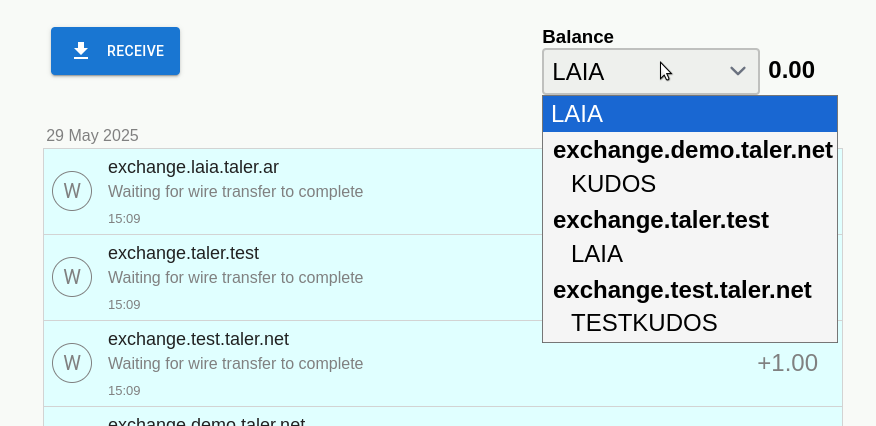This screenshot has height=426, width=876.
Task: Choose LAIA under exchange.taler.test
Action: (x=597, y=254)
